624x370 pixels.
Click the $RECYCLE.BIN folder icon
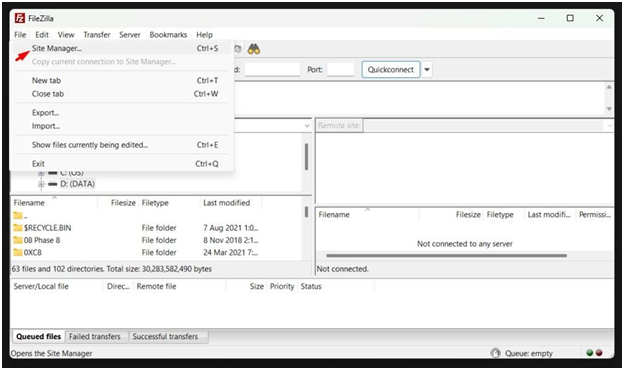(18, 228)
